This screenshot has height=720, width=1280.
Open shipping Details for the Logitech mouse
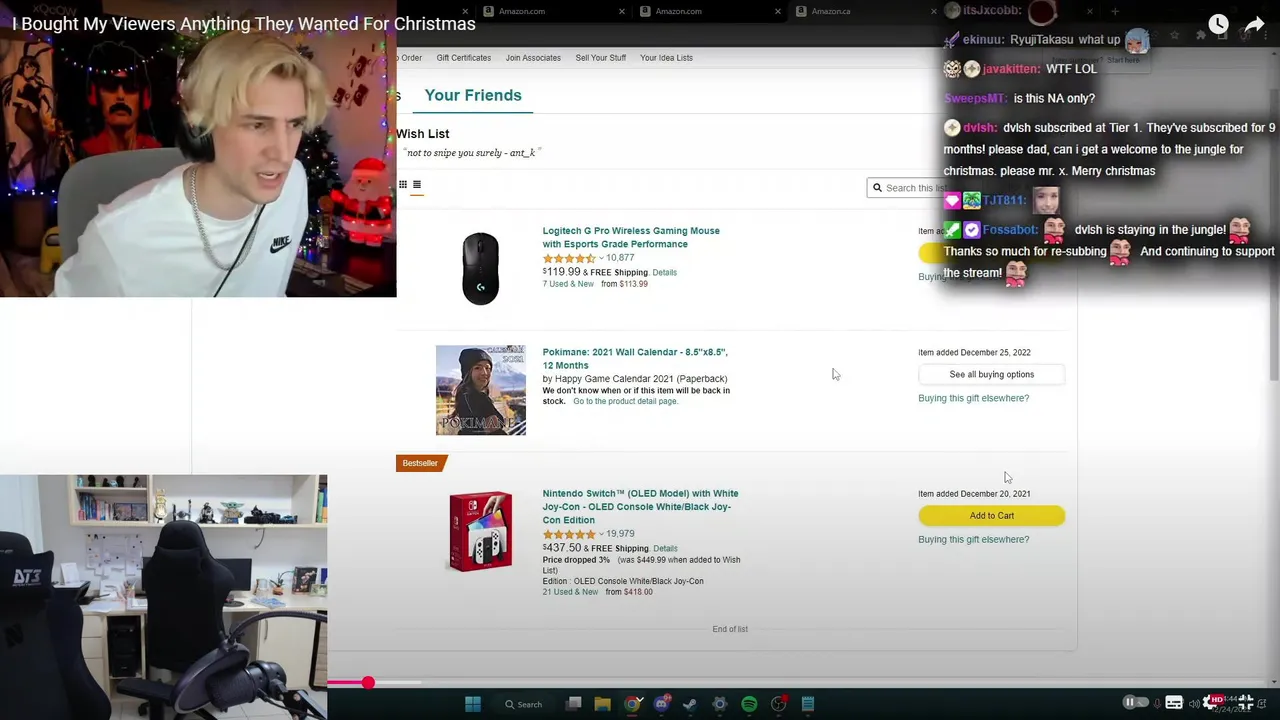point(664,273)
